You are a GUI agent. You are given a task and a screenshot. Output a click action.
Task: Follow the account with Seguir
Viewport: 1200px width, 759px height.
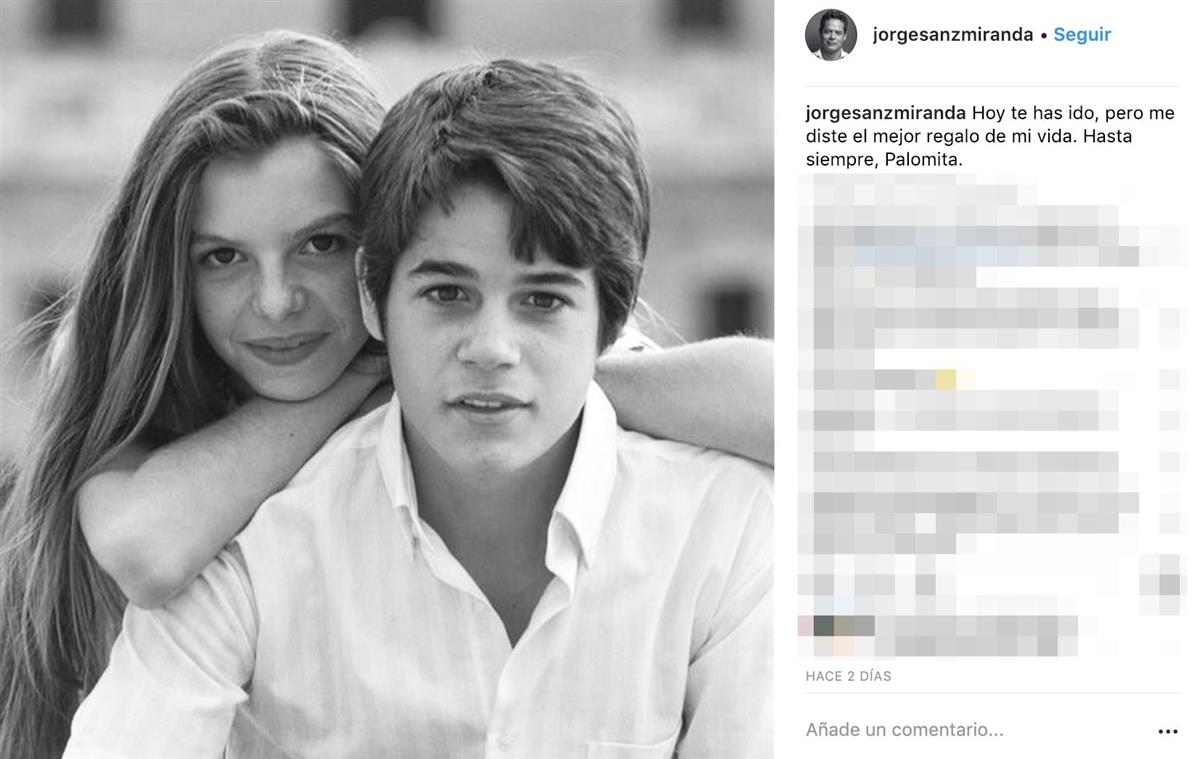click(1082, 35)
